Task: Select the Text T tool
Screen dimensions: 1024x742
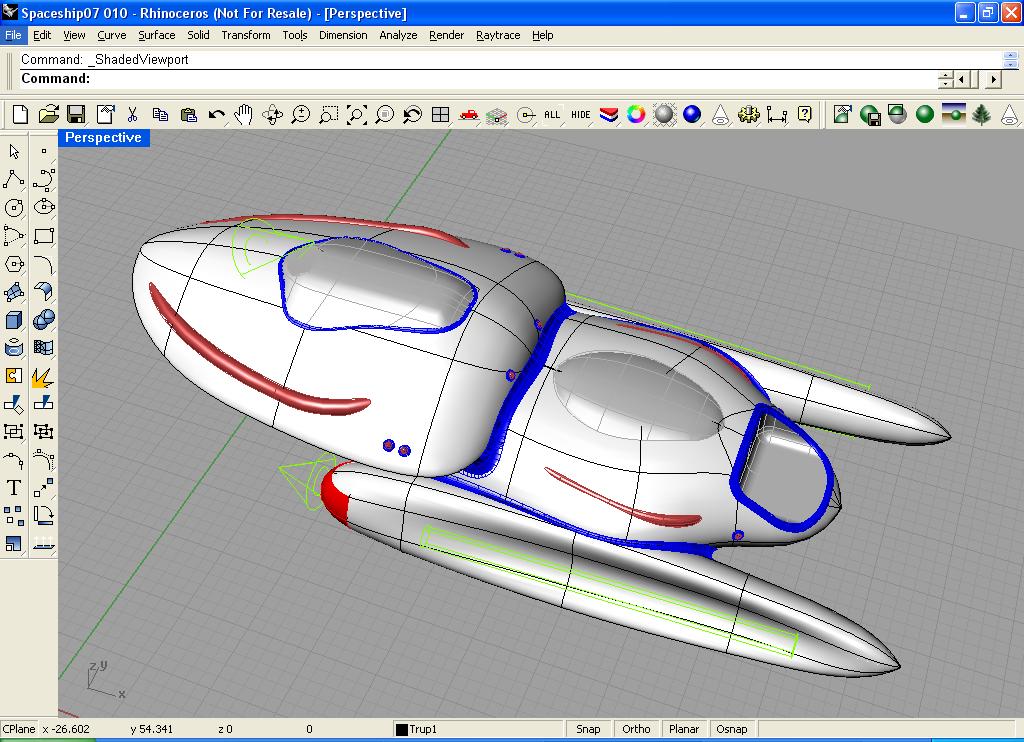Action: pos(14,487)
